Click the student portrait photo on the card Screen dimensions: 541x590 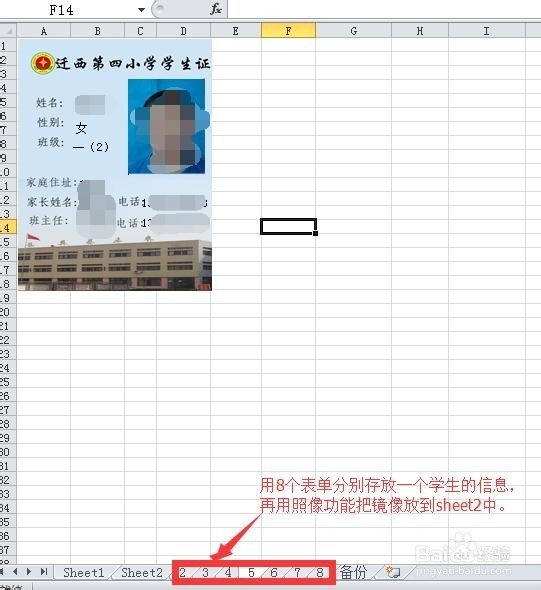[167, 126]
